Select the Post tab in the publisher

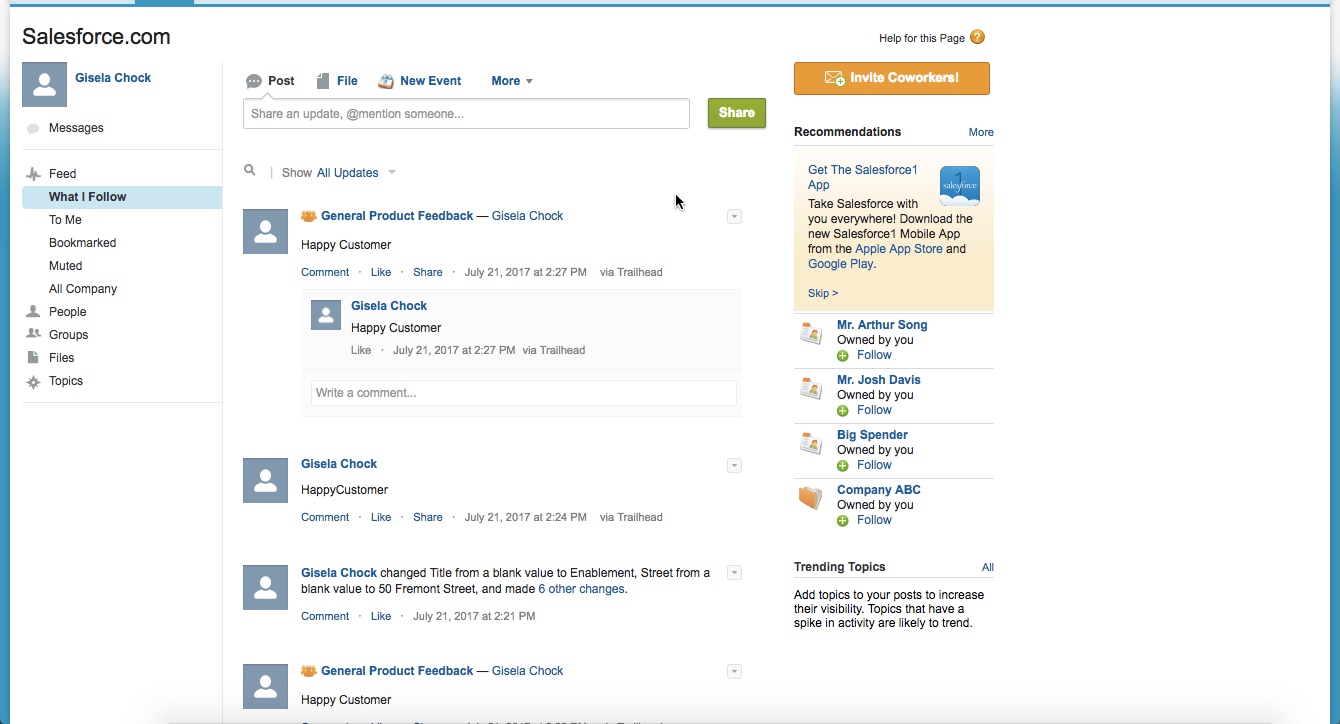pyautogui.click(x=271, y=81)
